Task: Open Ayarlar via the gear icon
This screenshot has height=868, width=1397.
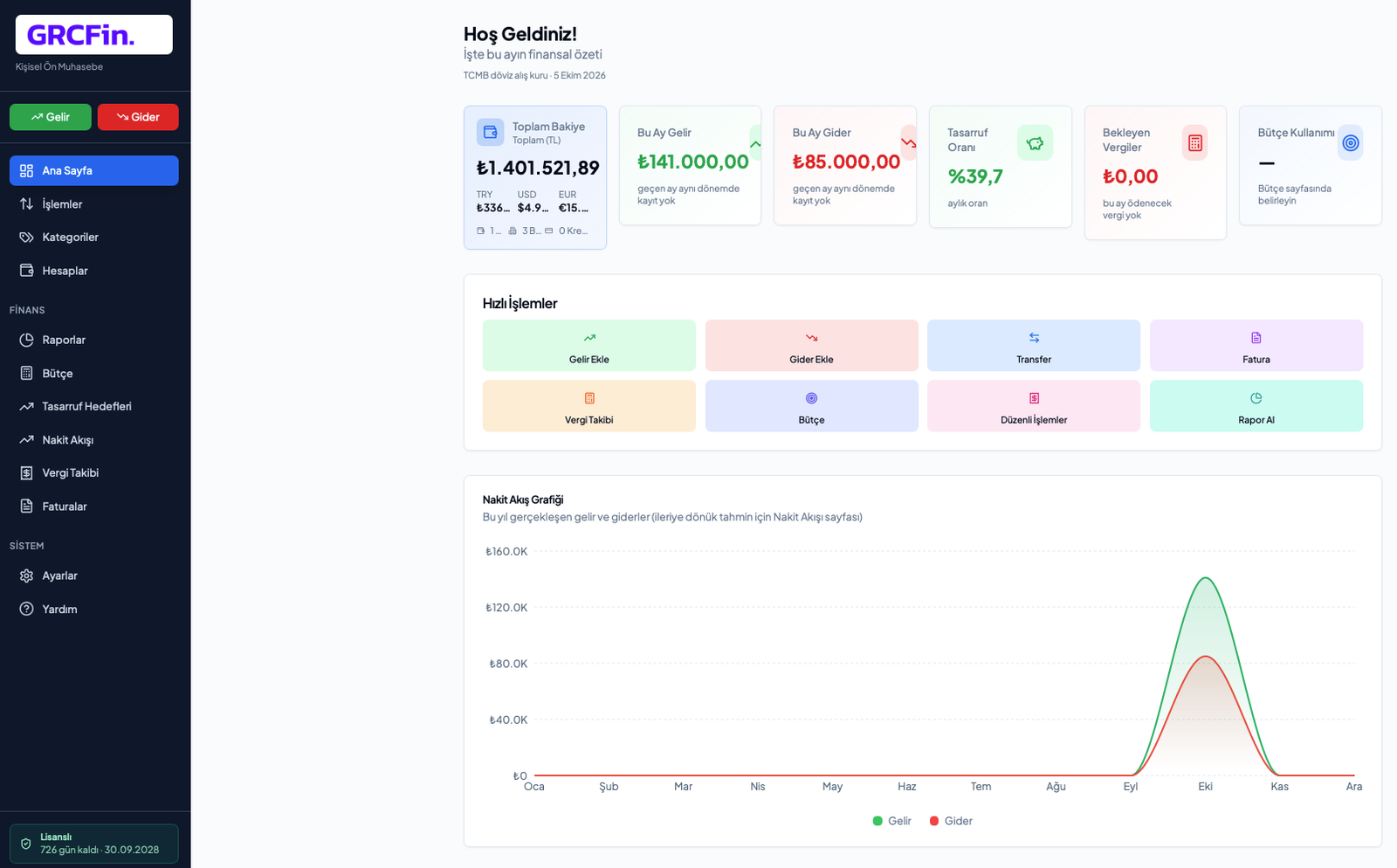Action: pyautogui.click(x=27, y=575)
